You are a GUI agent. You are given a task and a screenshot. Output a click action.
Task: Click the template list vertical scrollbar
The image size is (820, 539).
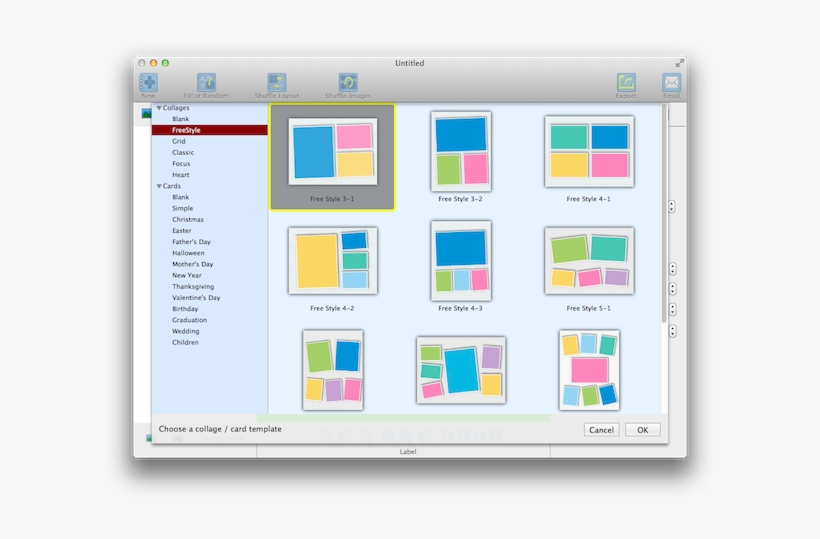point(664,213)
